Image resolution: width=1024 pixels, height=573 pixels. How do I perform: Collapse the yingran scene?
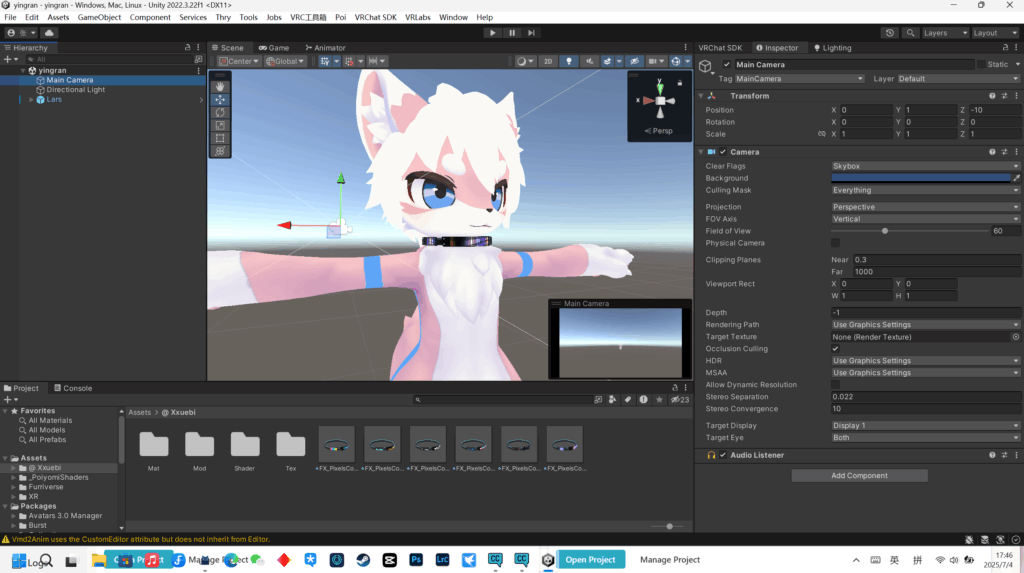pos(23,71)
